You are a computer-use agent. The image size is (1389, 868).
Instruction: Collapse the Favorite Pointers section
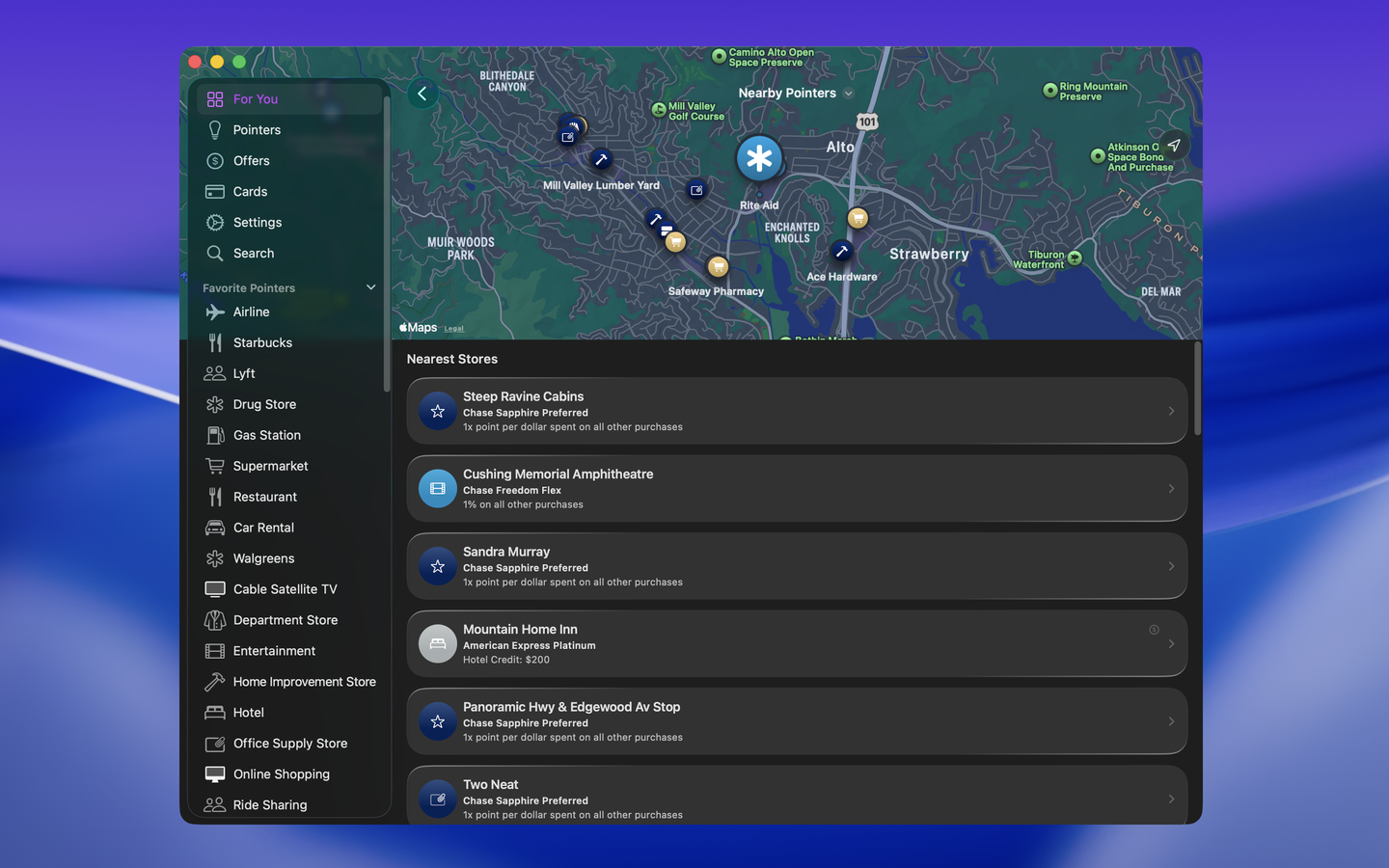point(370,287)
